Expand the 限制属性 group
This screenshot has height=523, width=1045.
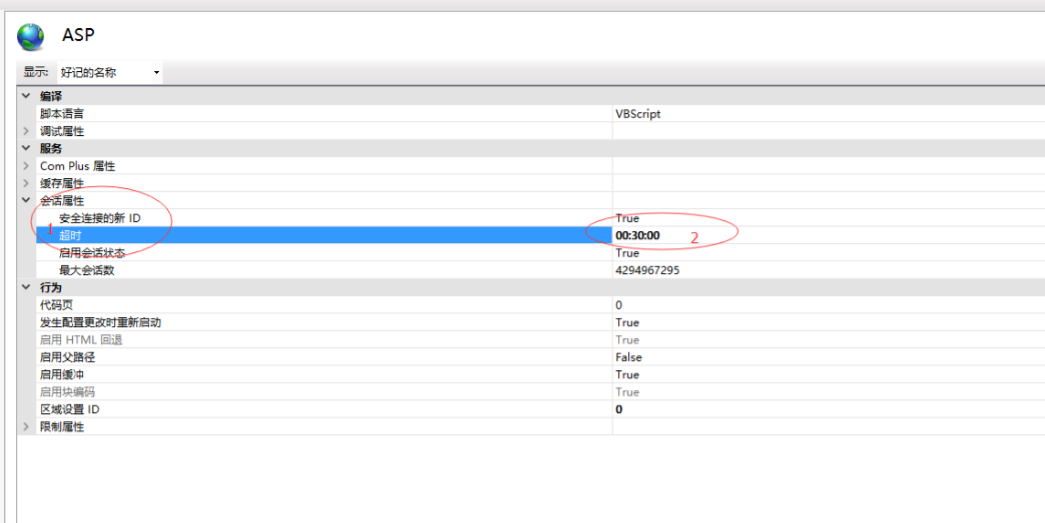click(26, 427)
